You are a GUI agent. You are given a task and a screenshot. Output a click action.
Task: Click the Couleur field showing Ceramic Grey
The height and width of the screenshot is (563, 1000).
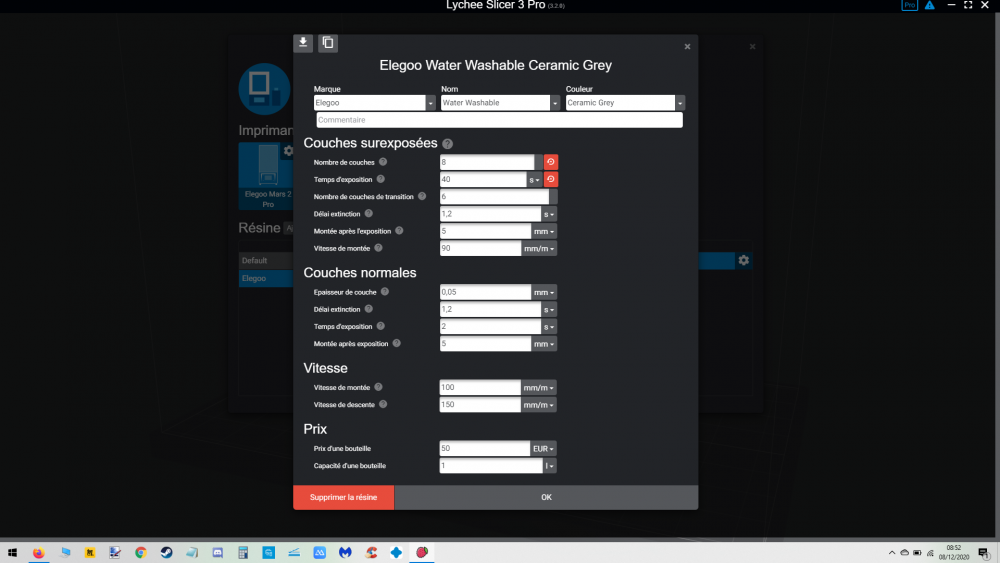[x=621, y=103]
